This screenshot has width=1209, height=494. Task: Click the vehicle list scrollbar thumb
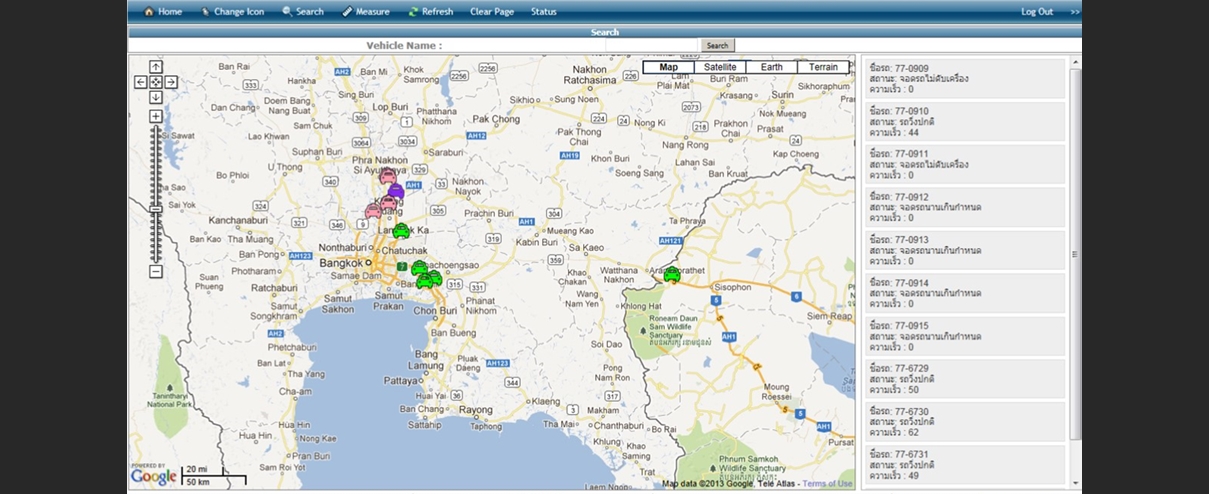[1076, 254]
